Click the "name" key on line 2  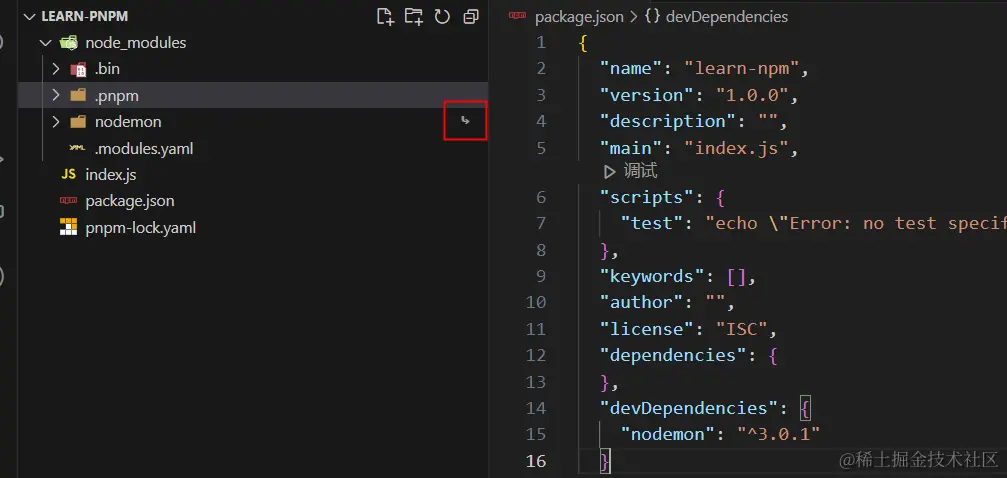tap(631, 69)
